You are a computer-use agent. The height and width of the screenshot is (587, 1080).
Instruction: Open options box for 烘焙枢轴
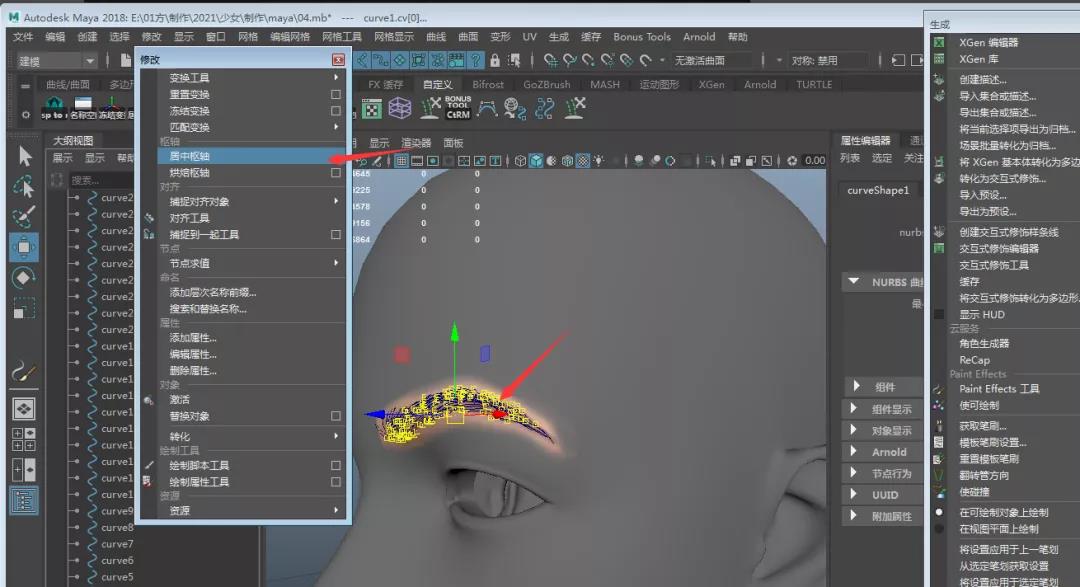tap(336, 173)
